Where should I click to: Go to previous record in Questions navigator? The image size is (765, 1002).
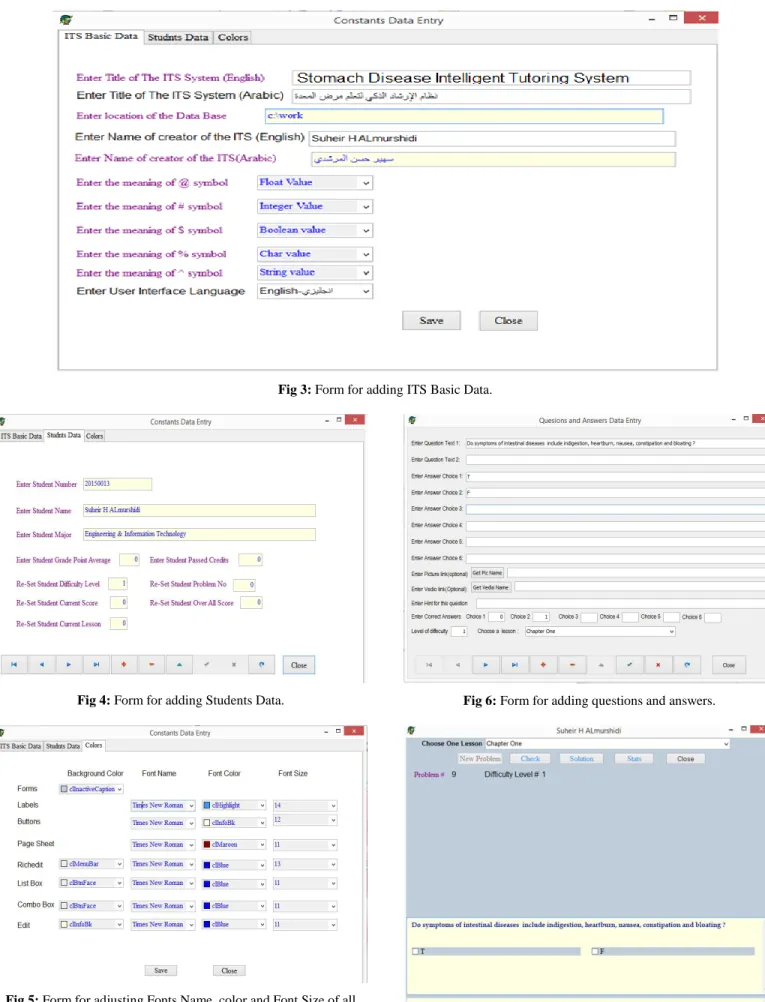[458, 665]
